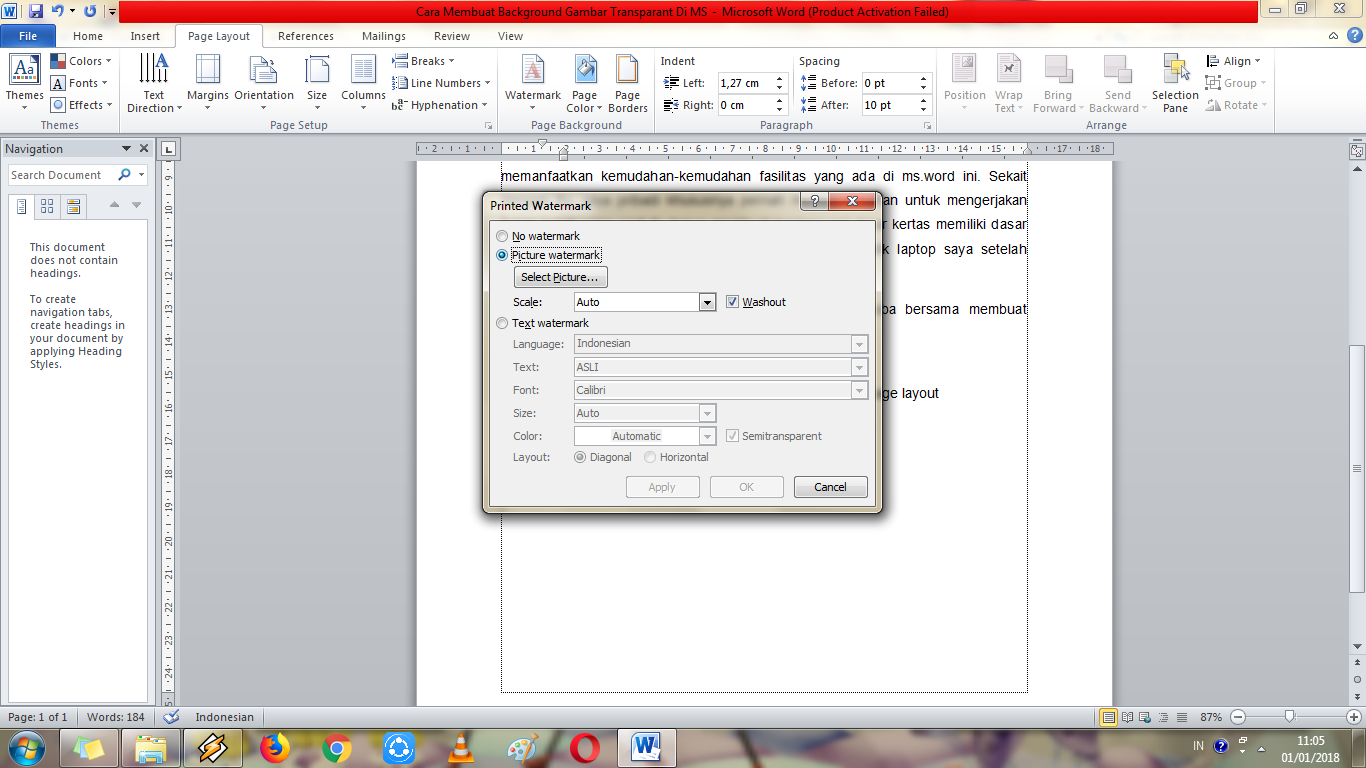Viewport: 1366px width, 768px height.
Task: Click the zoom out minus button
Action: (x=1238, y=717)
